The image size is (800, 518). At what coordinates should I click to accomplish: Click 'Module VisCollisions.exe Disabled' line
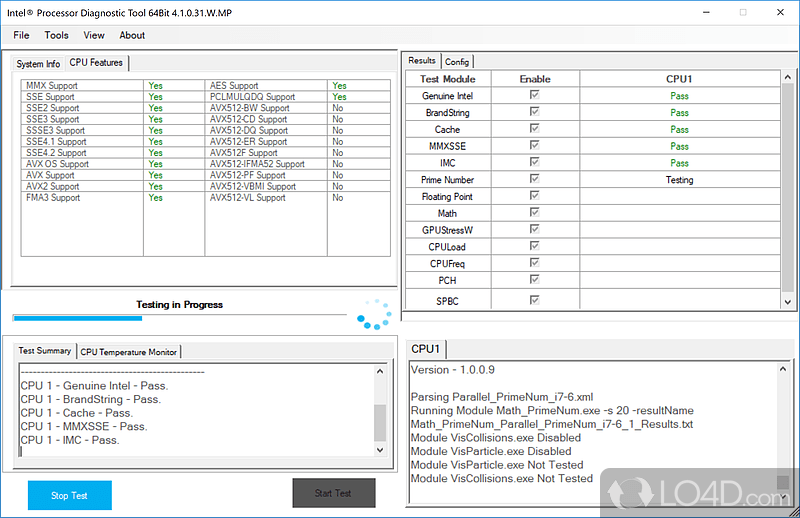click(496, 438)
